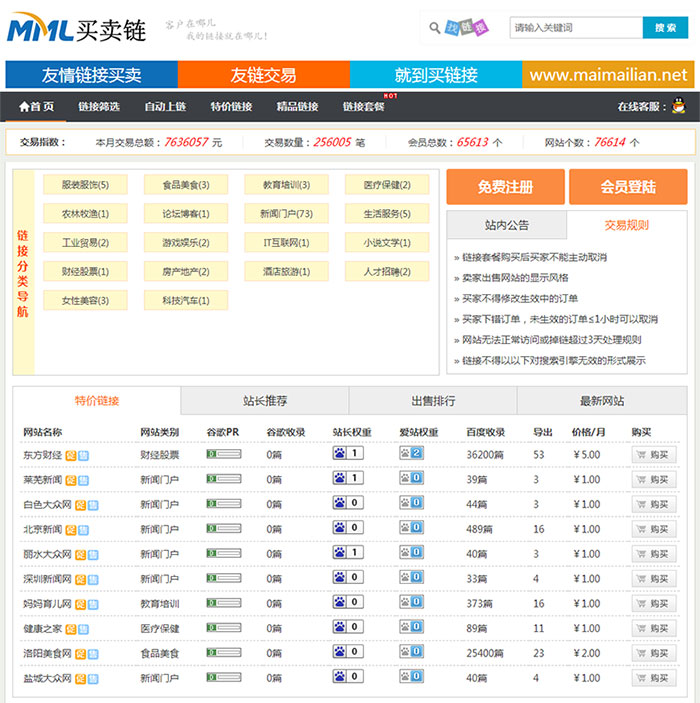Click the 会员登陆 login button

pyautogui.click(x=628, y=187)
